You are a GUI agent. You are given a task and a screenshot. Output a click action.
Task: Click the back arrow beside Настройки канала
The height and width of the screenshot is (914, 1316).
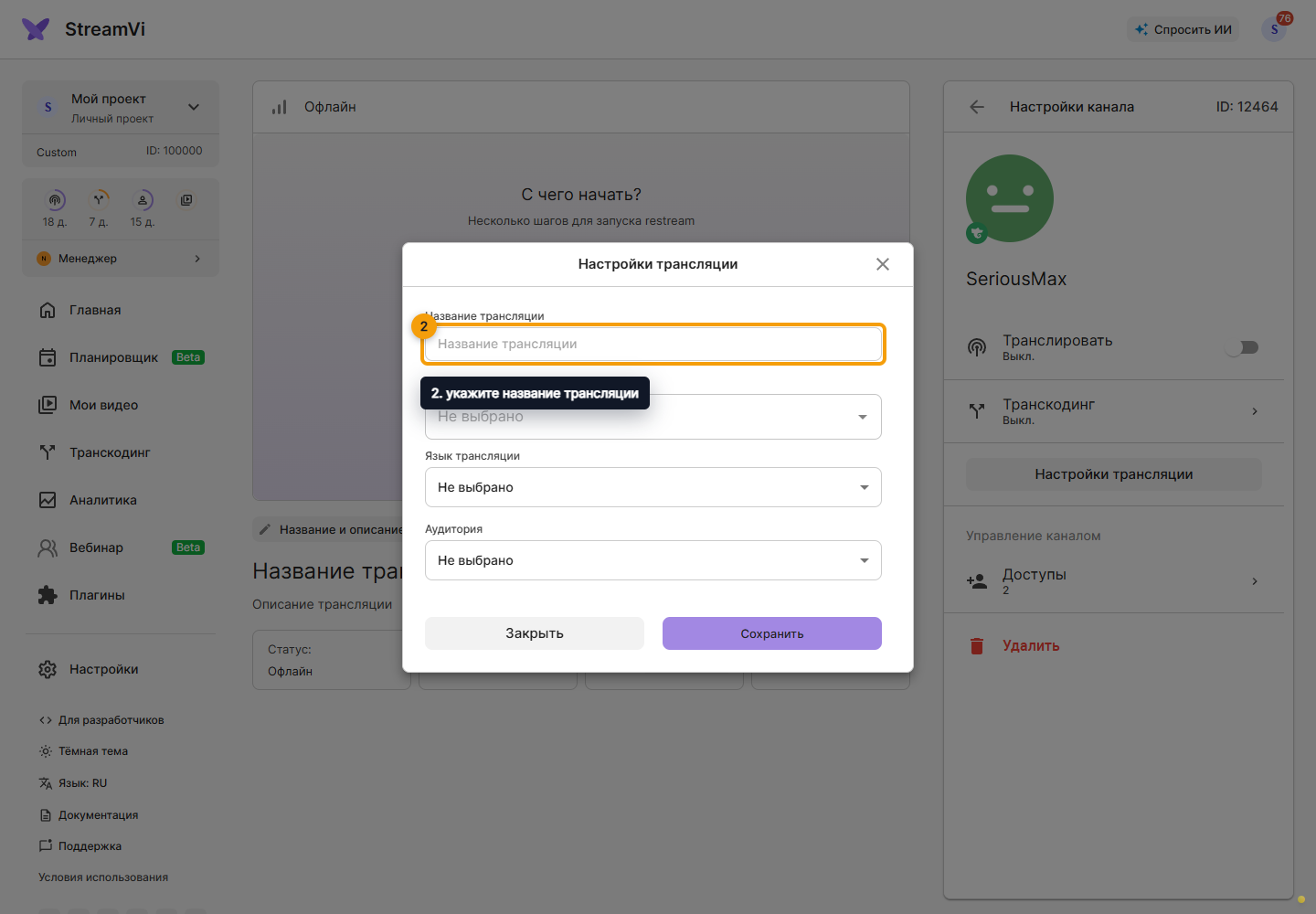point(977,107)
